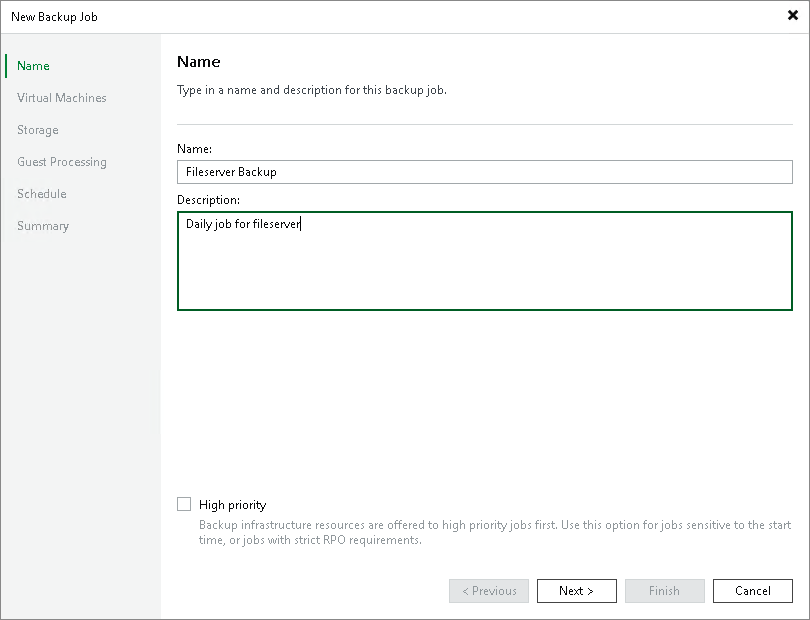
Task: Go to the Storage step
Action: (x=37, y=129)
